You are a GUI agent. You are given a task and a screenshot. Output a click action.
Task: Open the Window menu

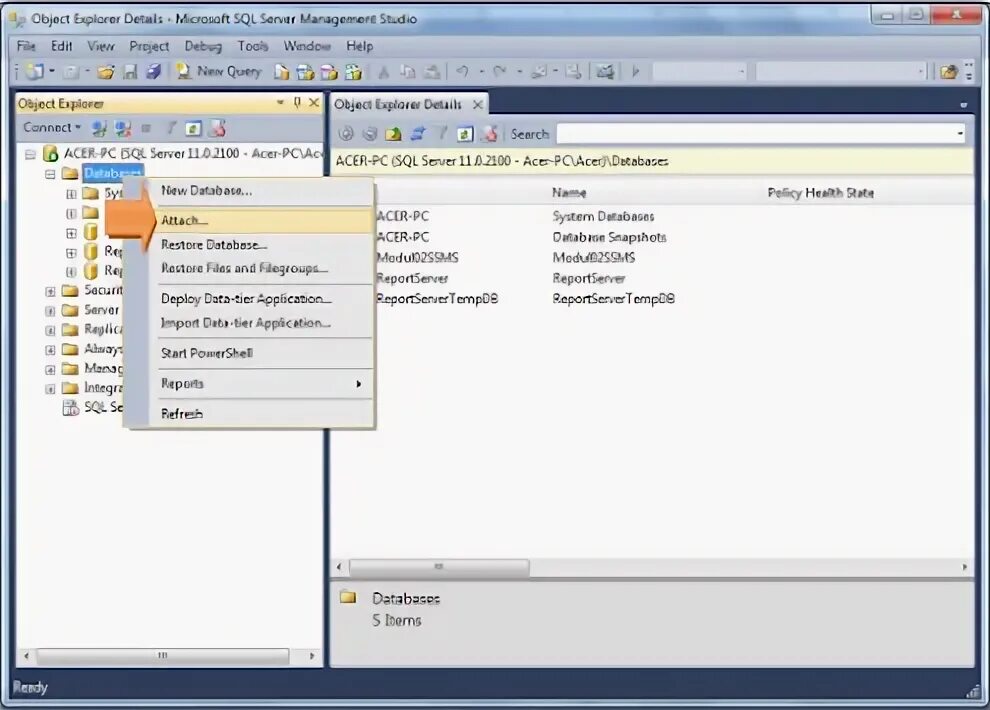point(307,46)
